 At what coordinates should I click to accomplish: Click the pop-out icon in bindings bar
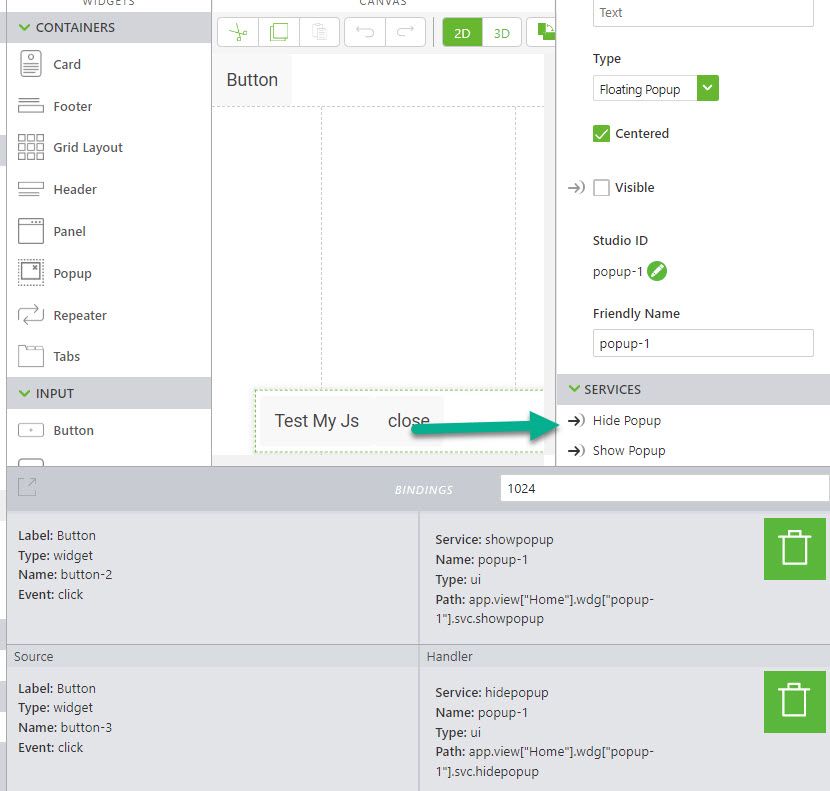(28, 486)
